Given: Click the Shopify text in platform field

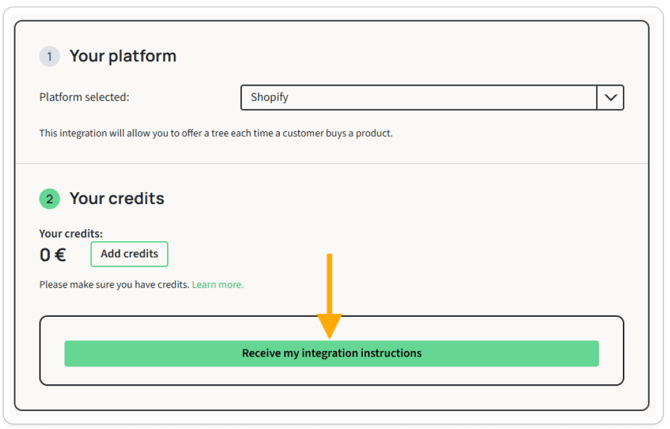Looking at the screenshot, I should [270, 97].
